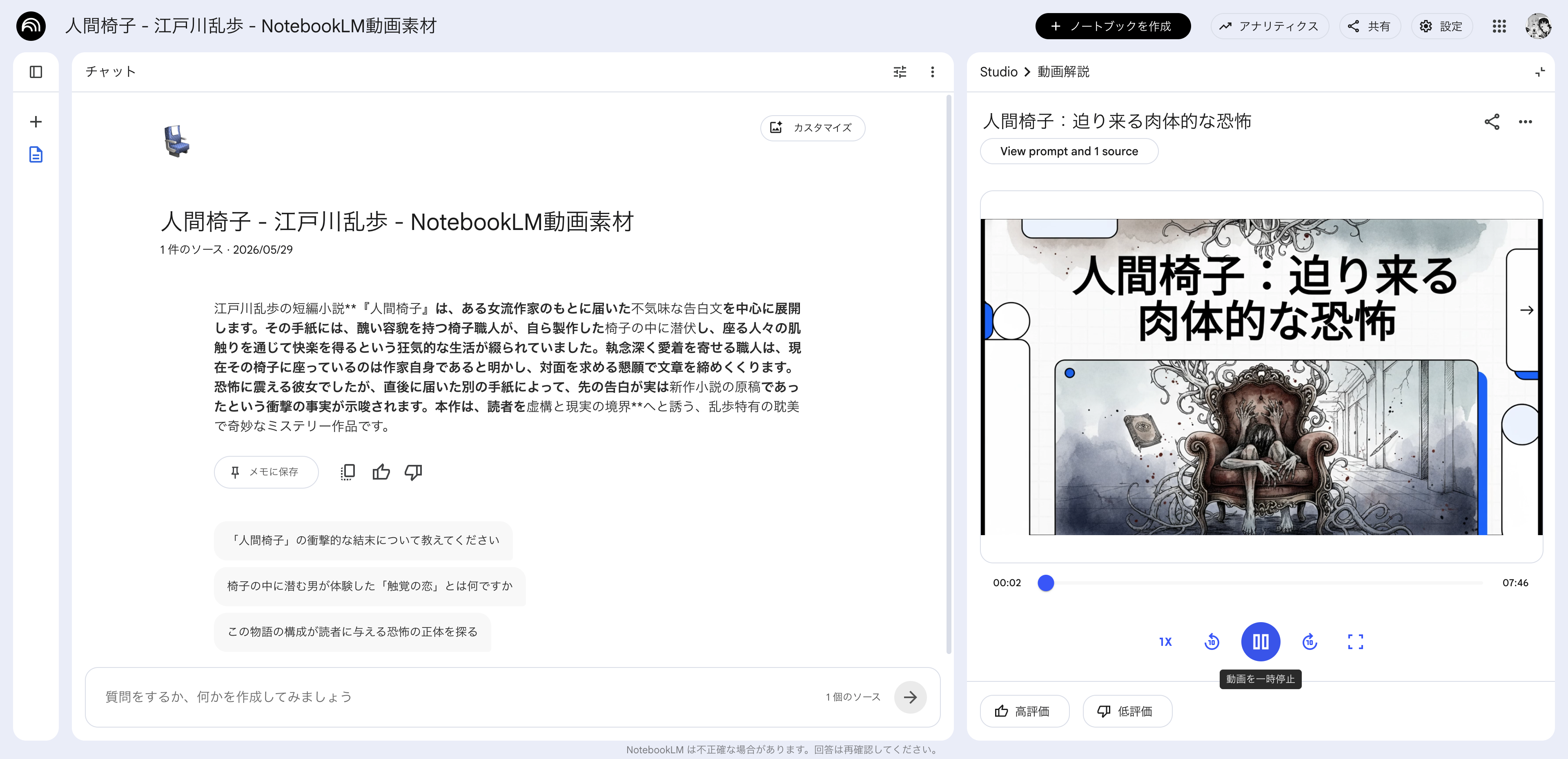Go to next slide arrow in video
This screenshot has height=759, width=1568.
pyautogui.click(x=1527, y=310)
